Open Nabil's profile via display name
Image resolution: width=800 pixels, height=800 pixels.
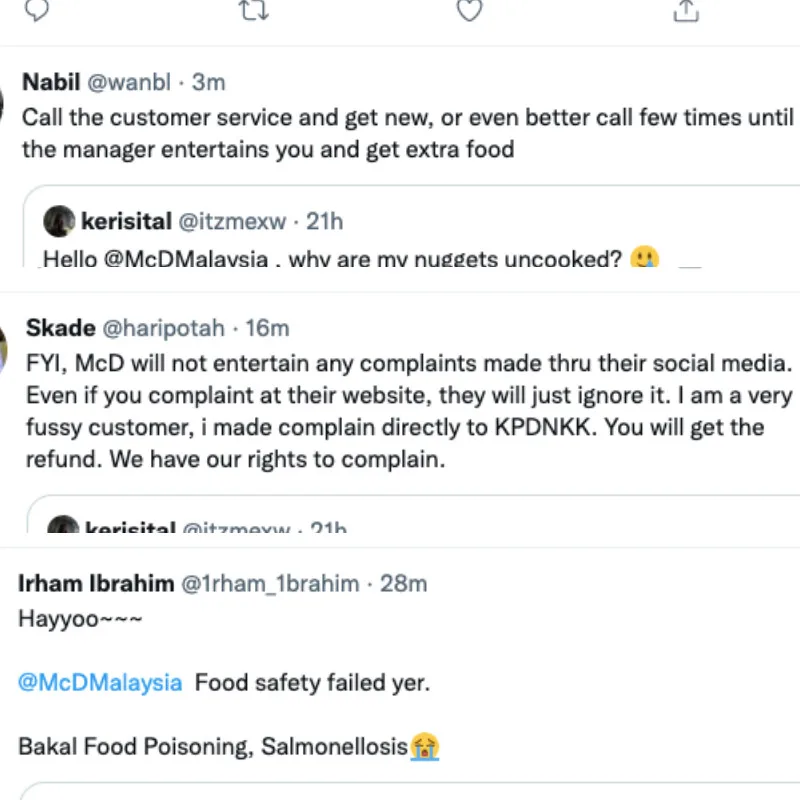(52, 83)
